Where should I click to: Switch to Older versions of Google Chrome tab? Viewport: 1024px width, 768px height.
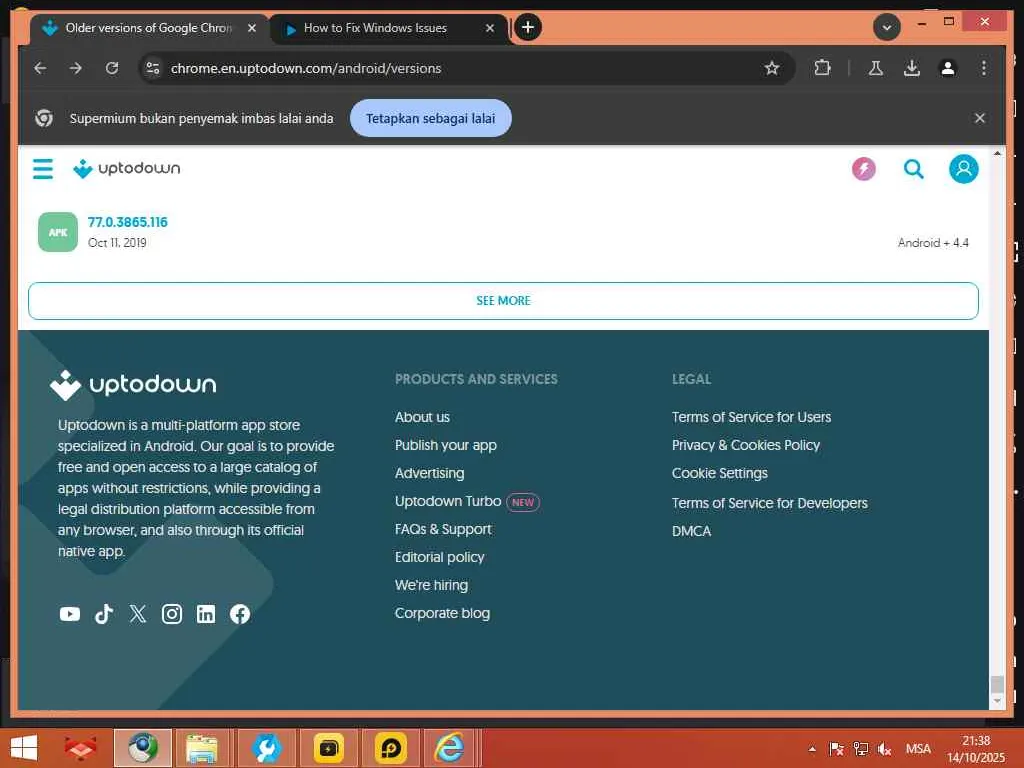coord(148,28)
